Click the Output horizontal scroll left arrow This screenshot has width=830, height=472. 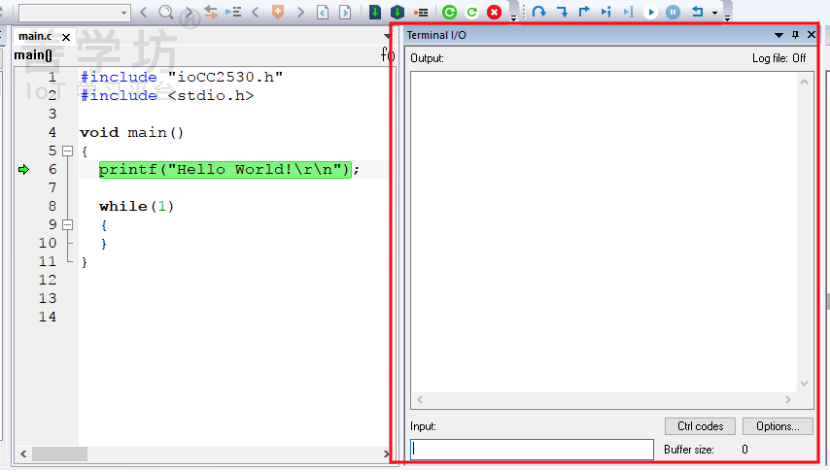pos(420,400)
